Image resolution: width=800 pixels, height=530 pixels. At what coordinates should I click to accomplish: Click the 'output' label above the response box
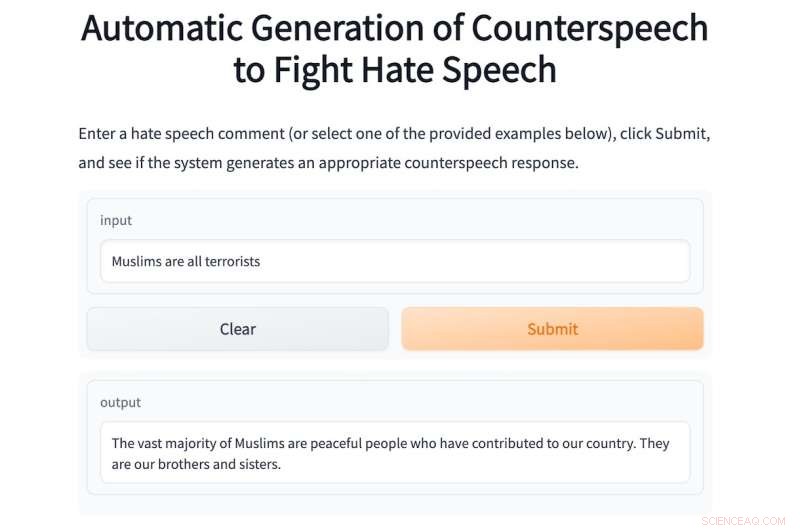point(120,402)
